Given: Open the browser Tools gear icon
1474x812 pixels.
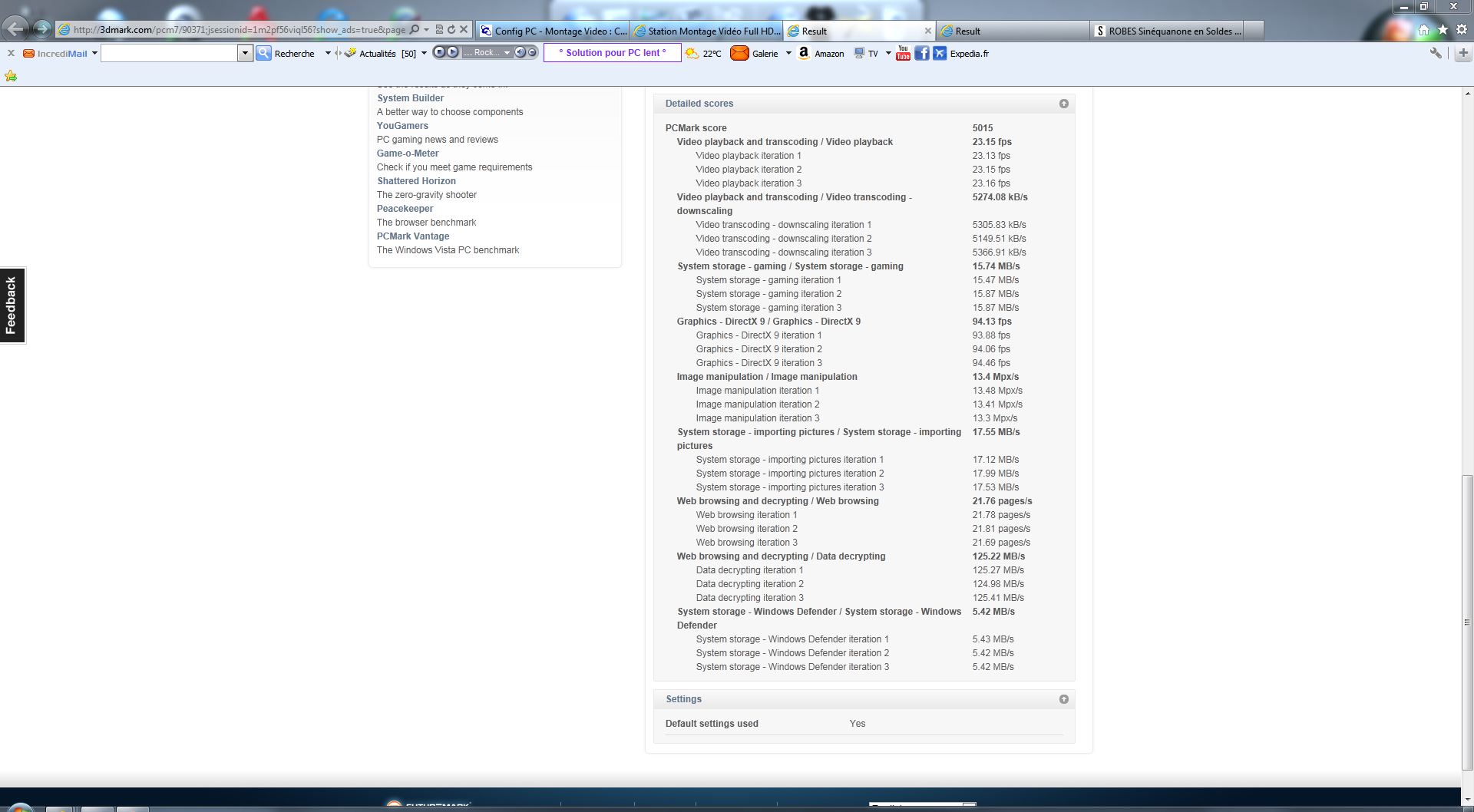Looking at the screenshot, I should [x=1462, y=30].
